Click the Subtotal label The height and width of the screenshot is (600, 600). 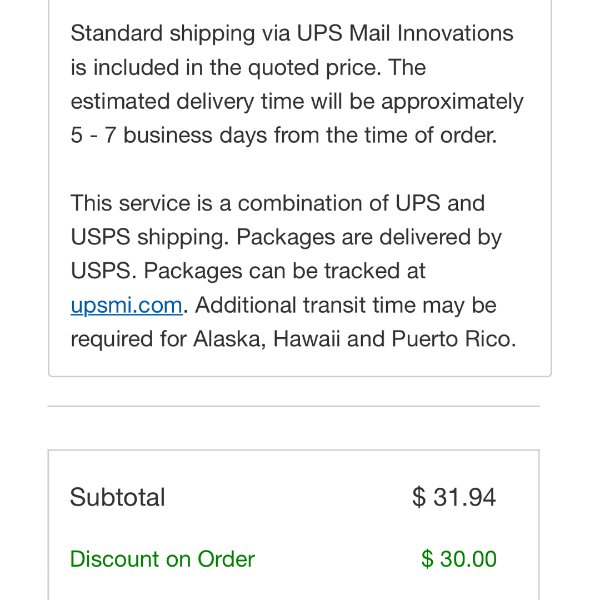[x=117, y=497]
